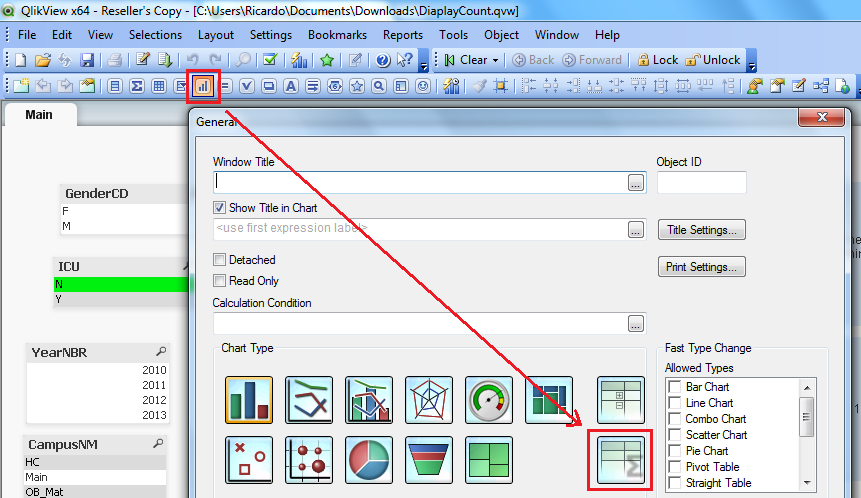Click the Title Settings button
The width and height of the screenshot is (861, 498).
tap(702, 230)
